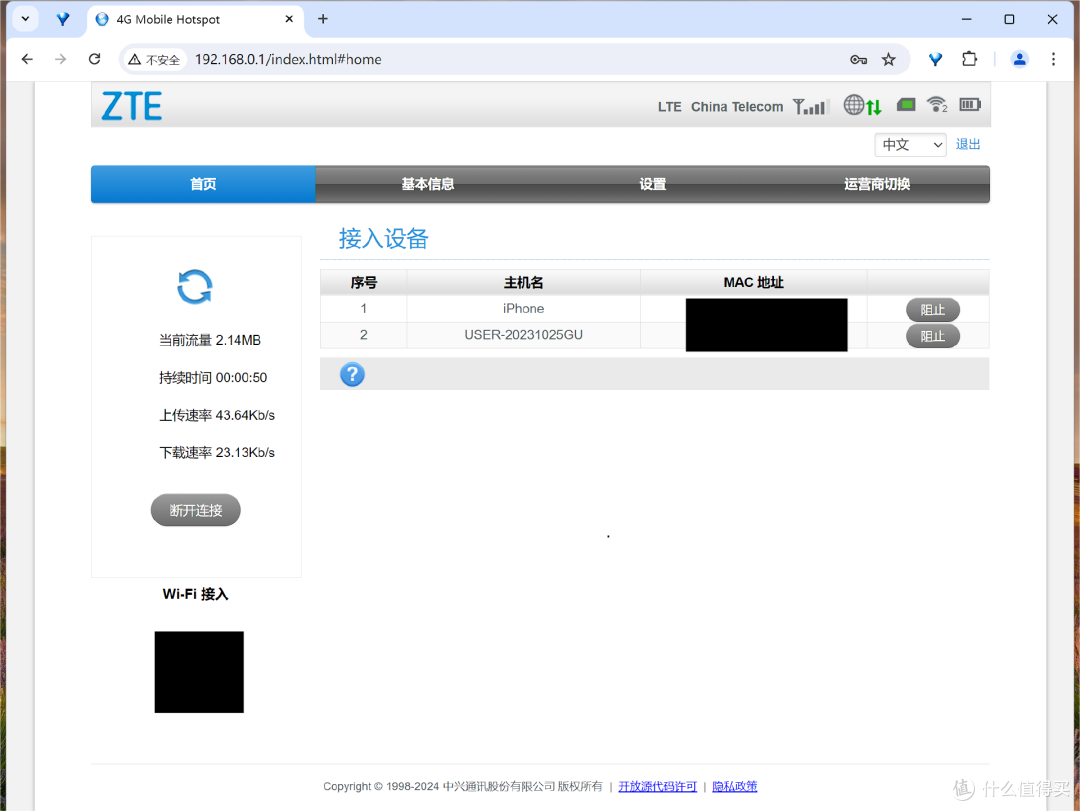Click the ZTE logo
Viewport: 1080px width, 811px height.
132,106
